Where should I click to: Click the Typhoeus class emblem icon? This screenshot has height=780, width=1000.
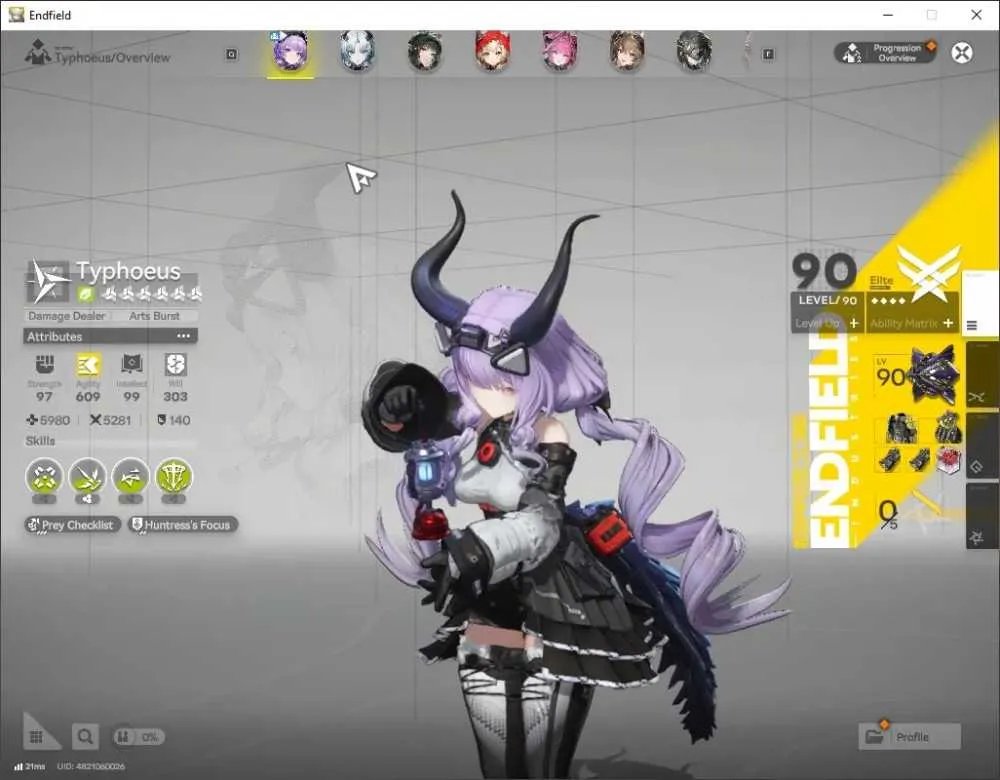pos(48,281)
